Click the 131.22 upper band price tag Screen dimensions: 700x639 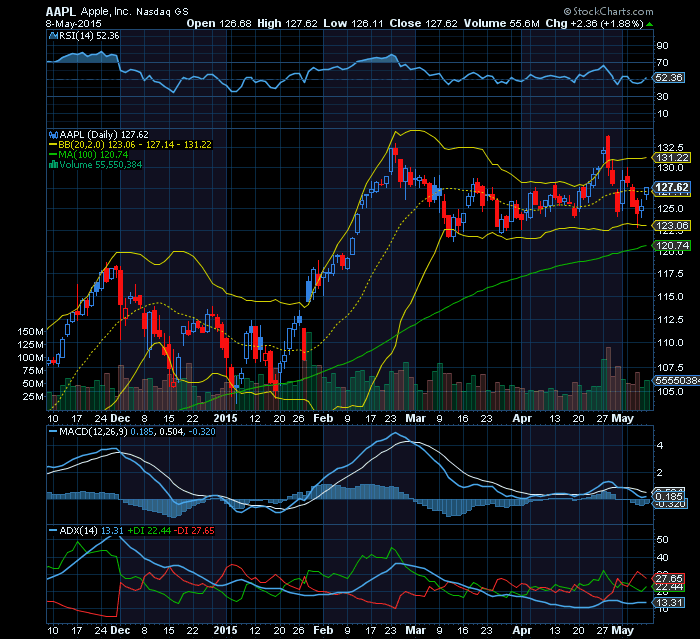[672, 158]
